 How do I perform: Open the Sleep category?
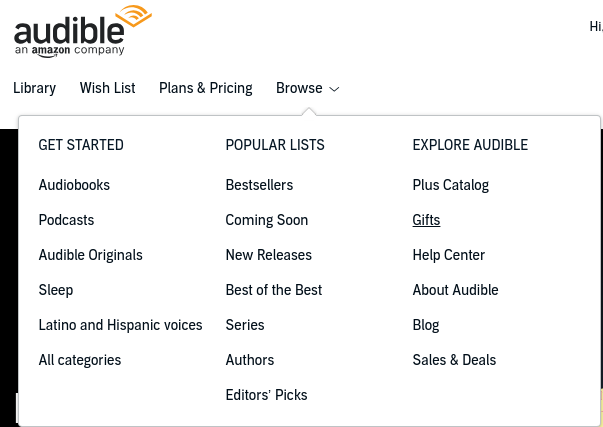[x=56, y=290]
